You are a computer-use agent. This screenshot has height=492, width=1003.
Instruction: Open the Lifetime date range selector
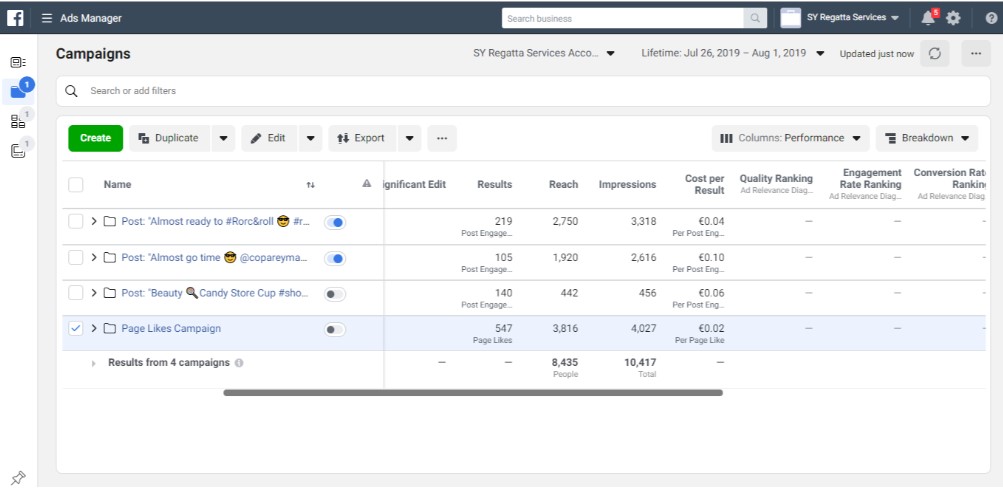[x=732, y=54]
